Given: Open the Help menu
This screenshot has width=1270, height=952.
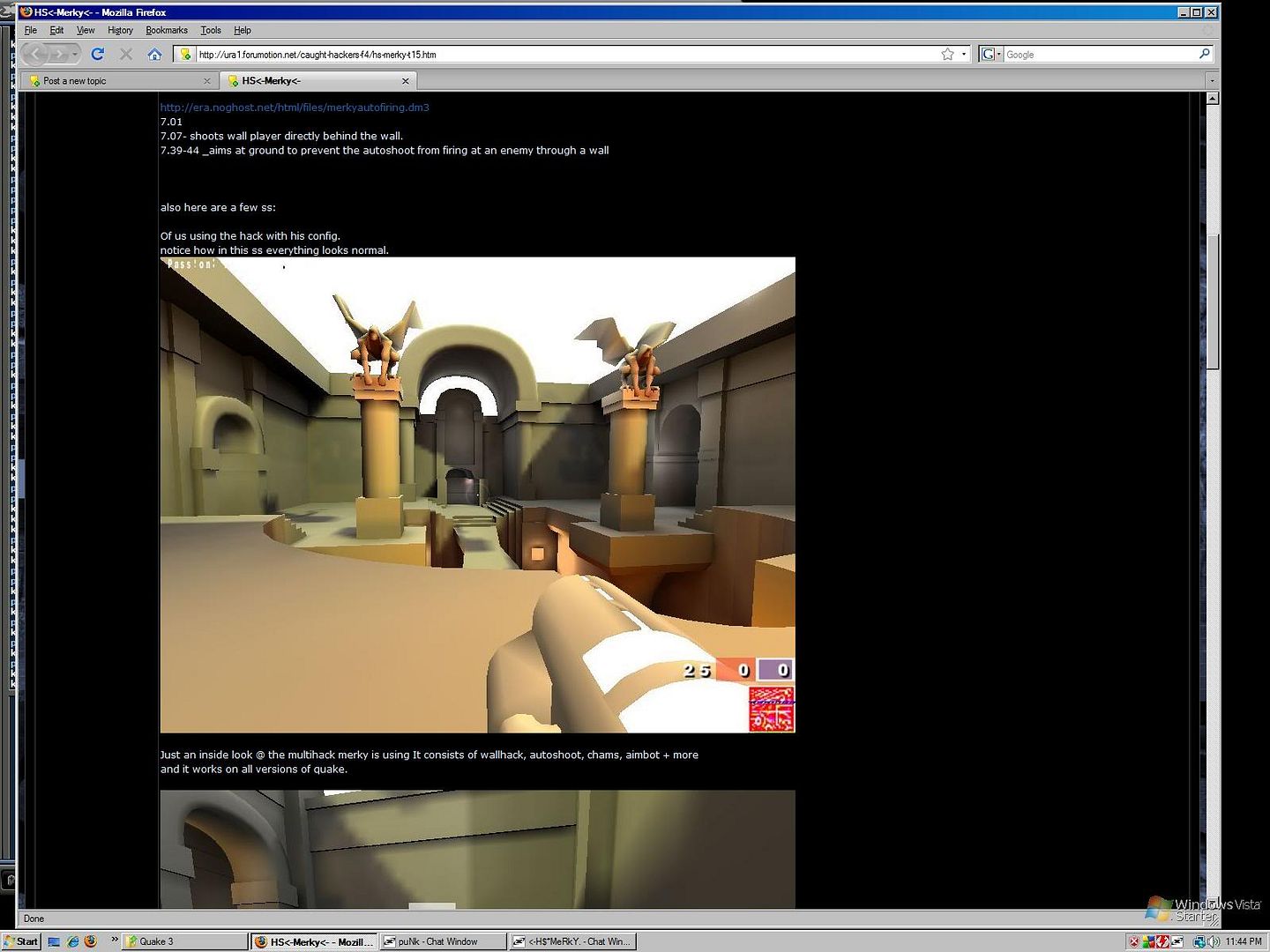Looking at the screenshot, I should click(243, 30).
